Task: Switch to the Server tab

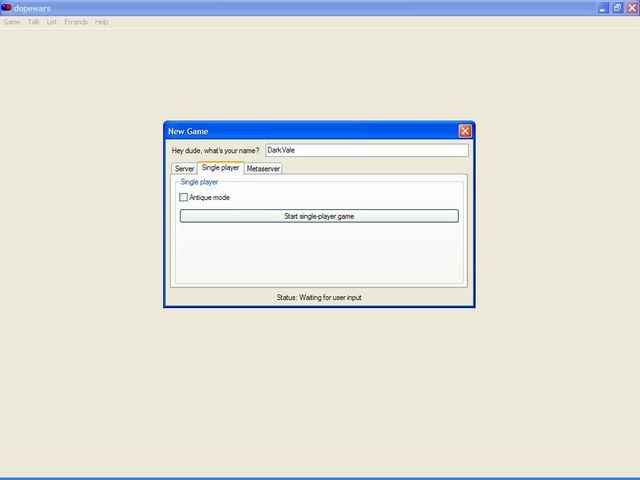Action: tap(184, 169)
